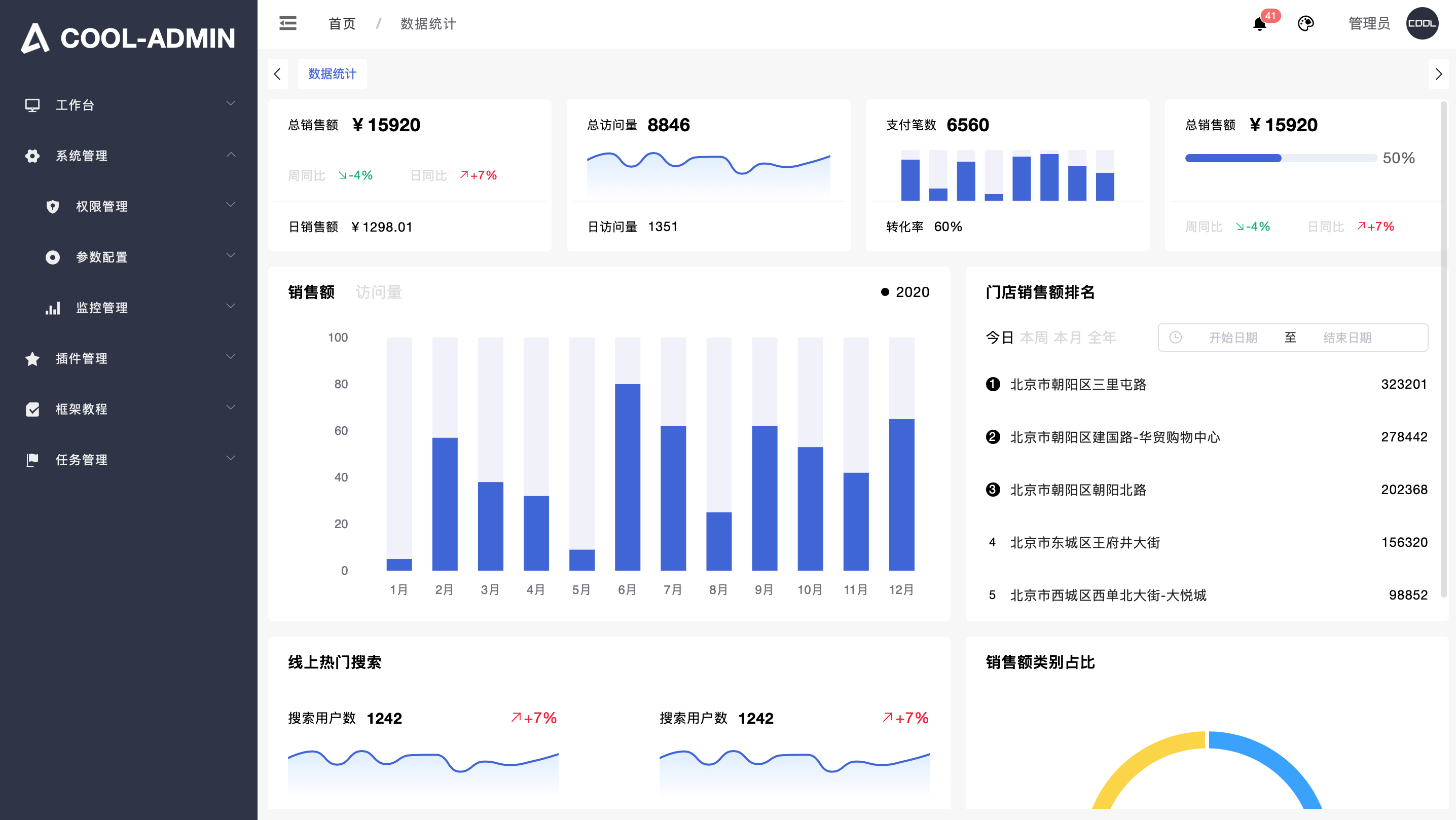This screenshot has height=820, width=1456.
Task: Click the 任务管理 flag icon
Action: pos(32,460)
